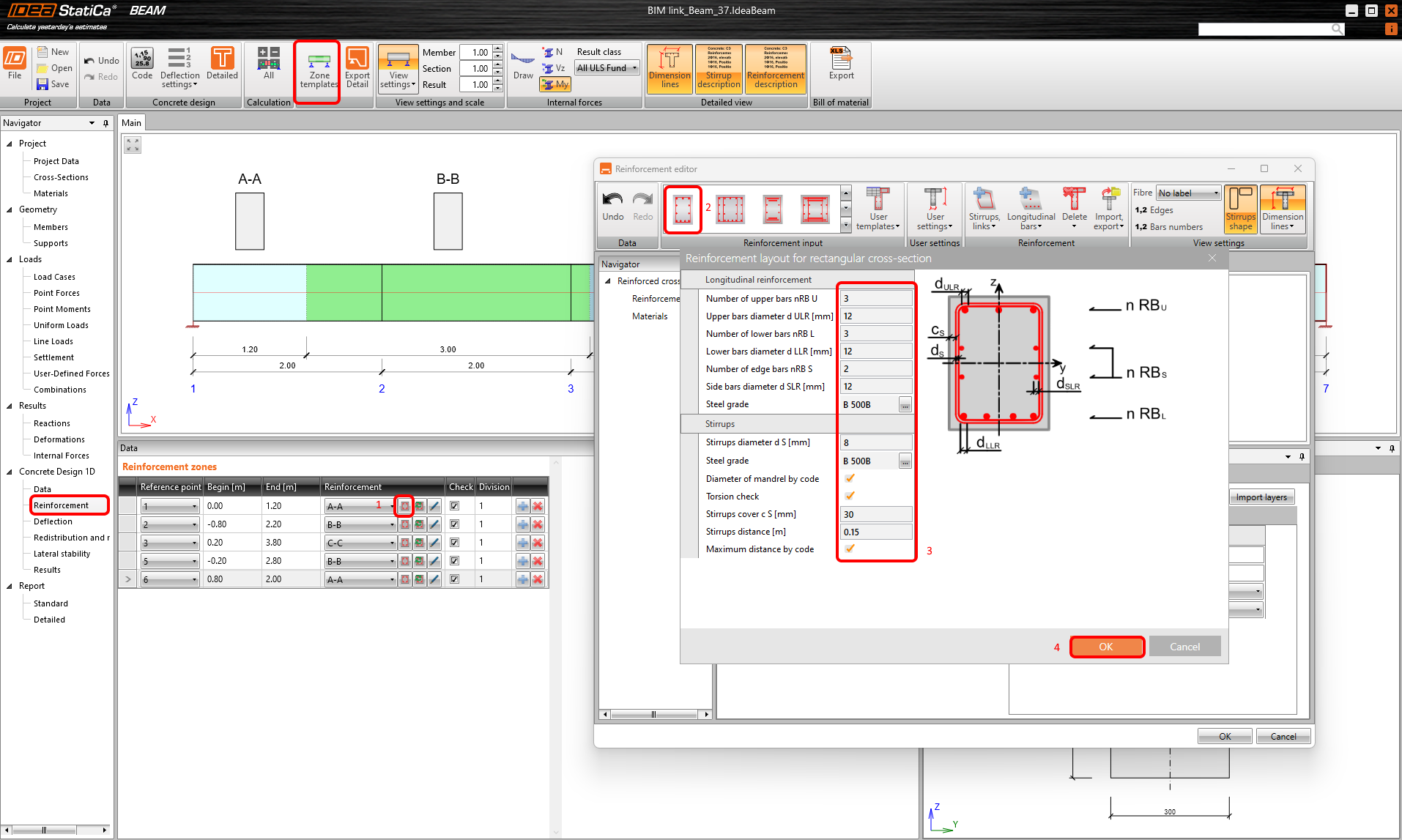Open the Fibre label dropdown
This screenshot has height=840, width=1402.
(1188, 193)
